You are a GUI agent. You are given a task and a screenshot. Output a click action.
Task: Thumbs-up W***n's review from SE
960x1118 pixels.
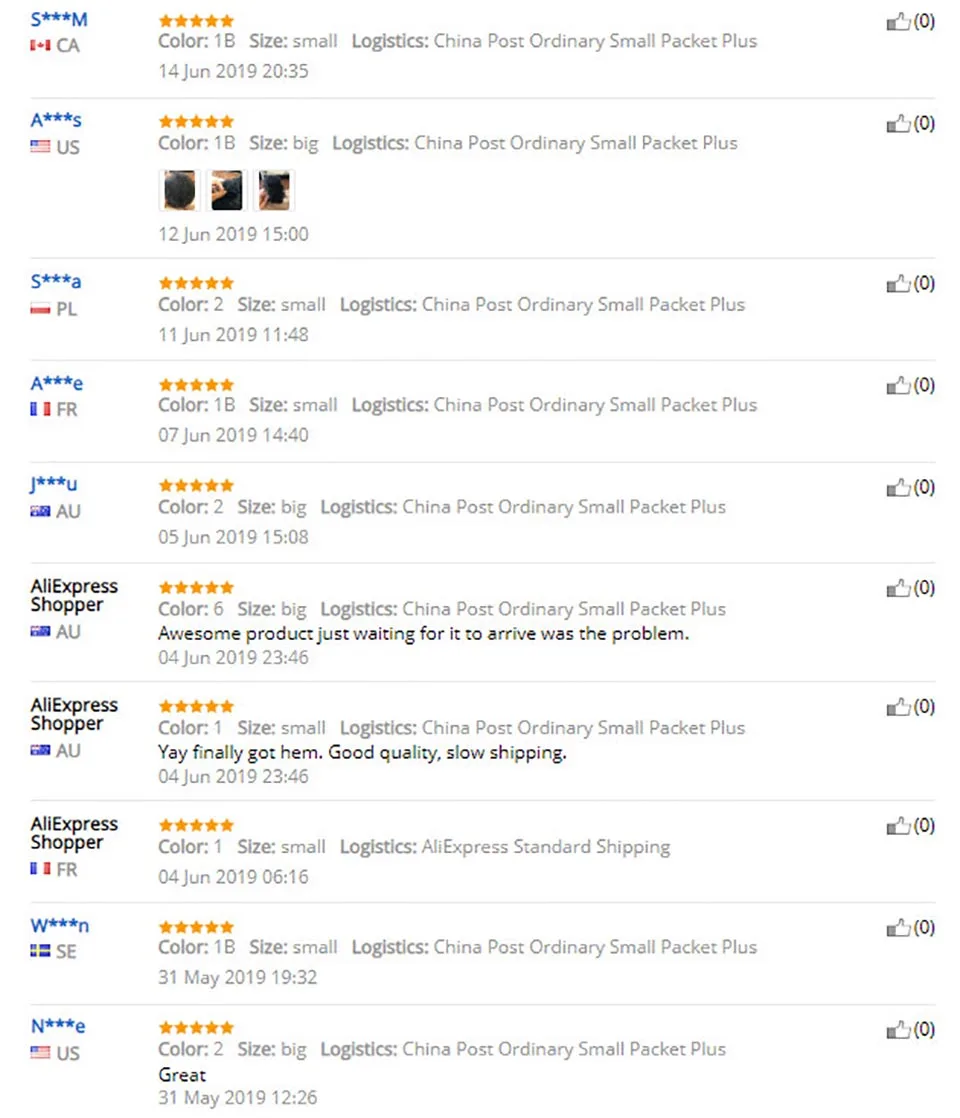[899, 928]
